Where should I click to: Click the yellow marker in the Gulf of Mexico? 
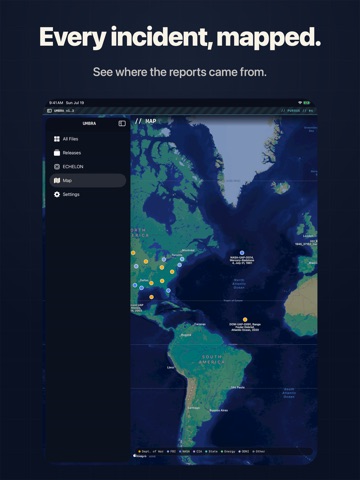pyautogui.click(x=152, y=297)
